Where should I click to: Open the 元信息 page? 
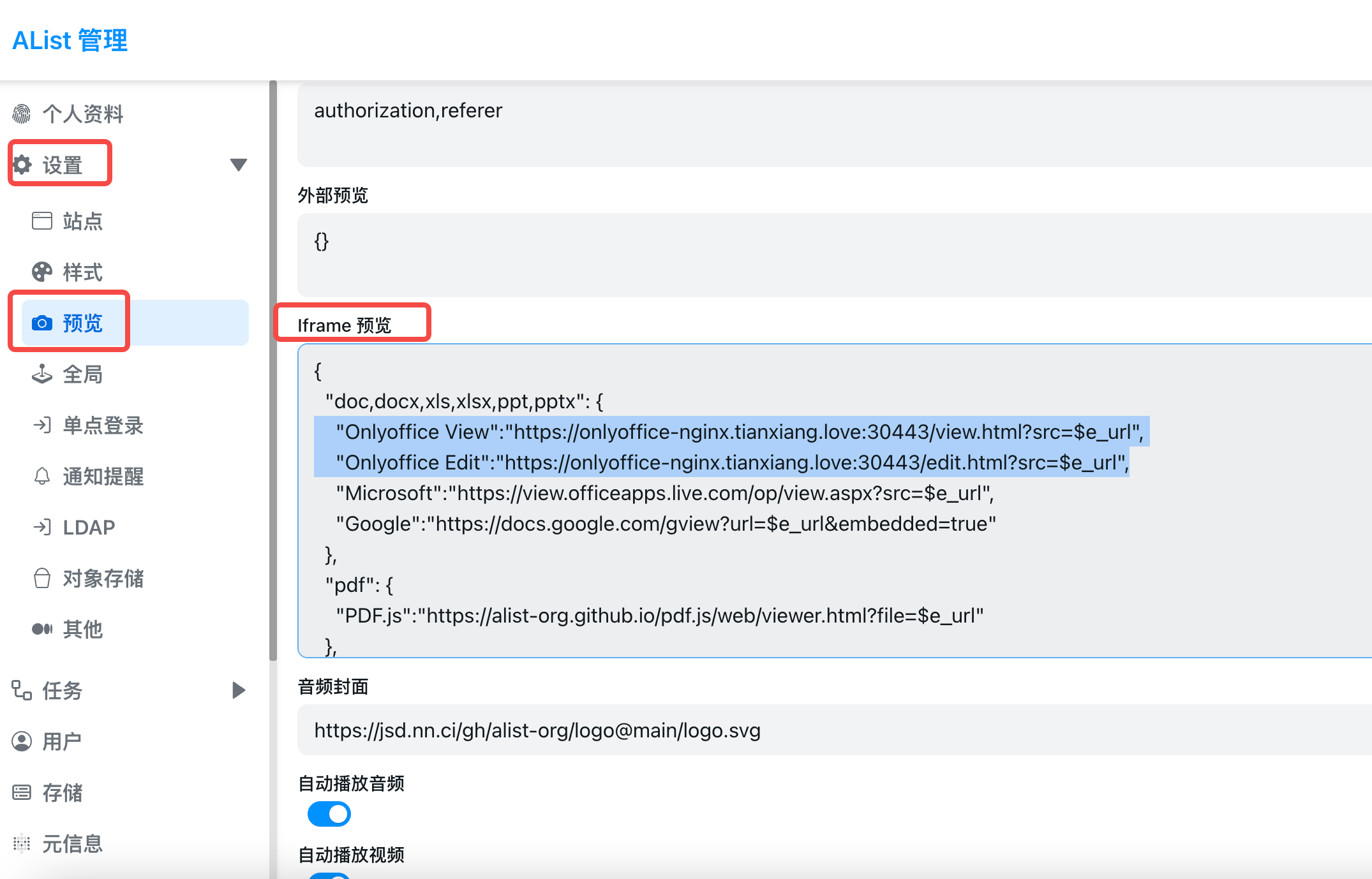[x=72, y=843]
